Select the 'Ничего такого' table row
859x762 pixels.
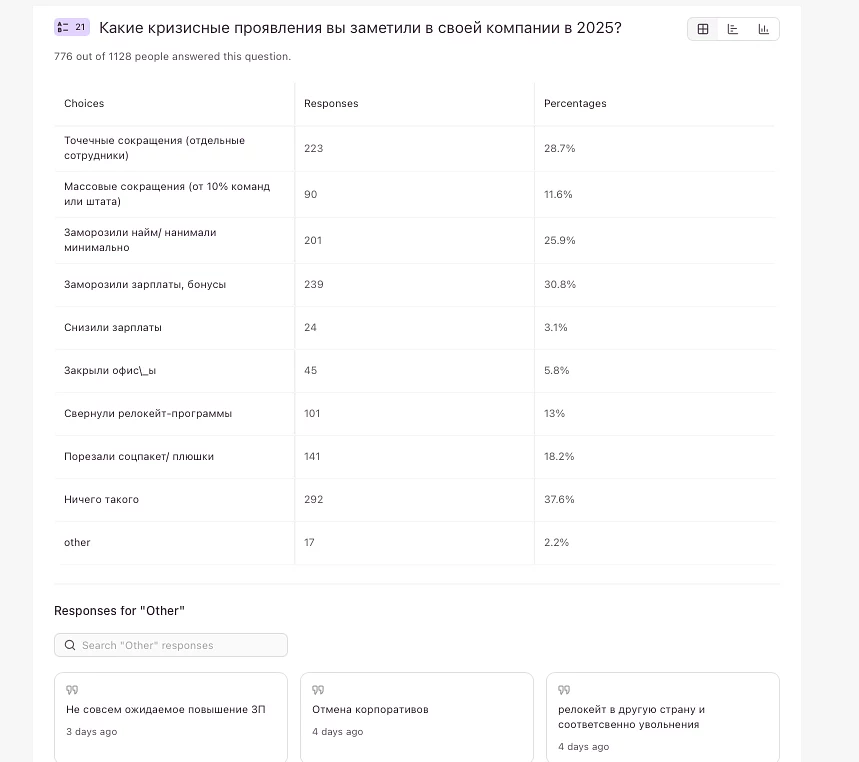point(102,499)
